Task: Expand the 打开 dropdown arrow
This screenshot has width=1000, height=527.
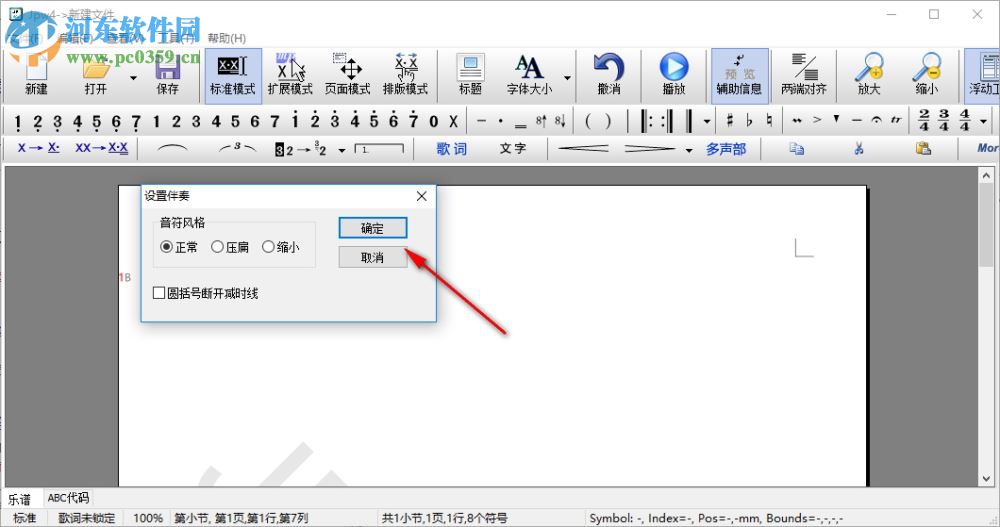Action: (133, 78)
